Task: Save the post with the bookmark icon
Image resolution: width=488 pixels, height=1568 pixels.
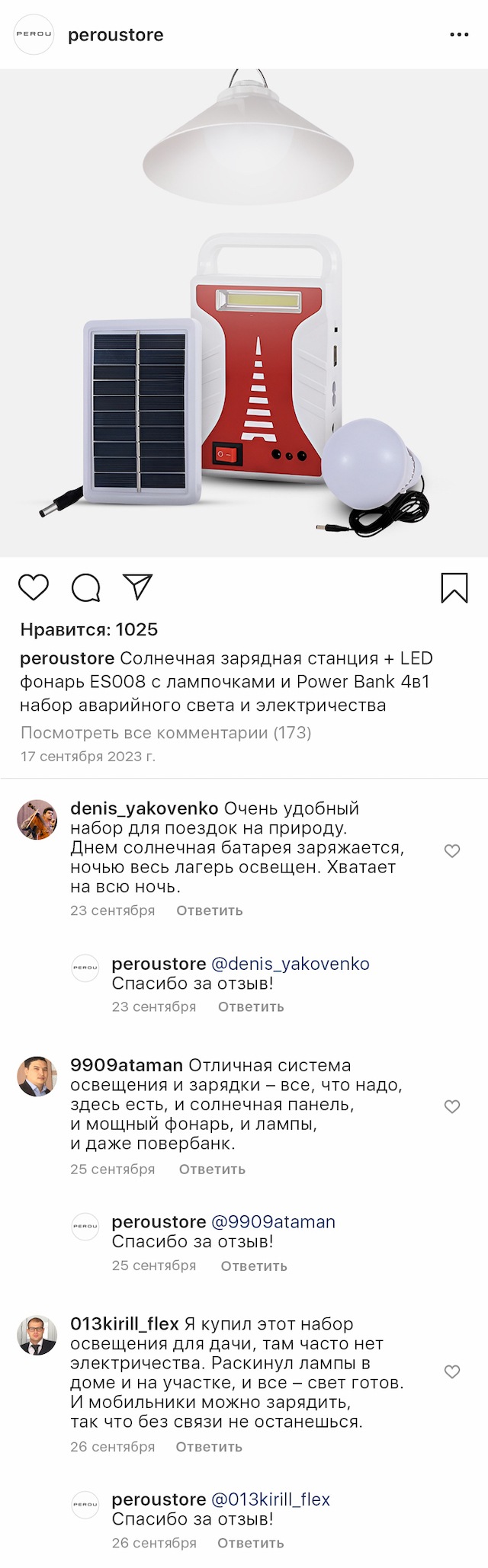Action: point(454,587)
